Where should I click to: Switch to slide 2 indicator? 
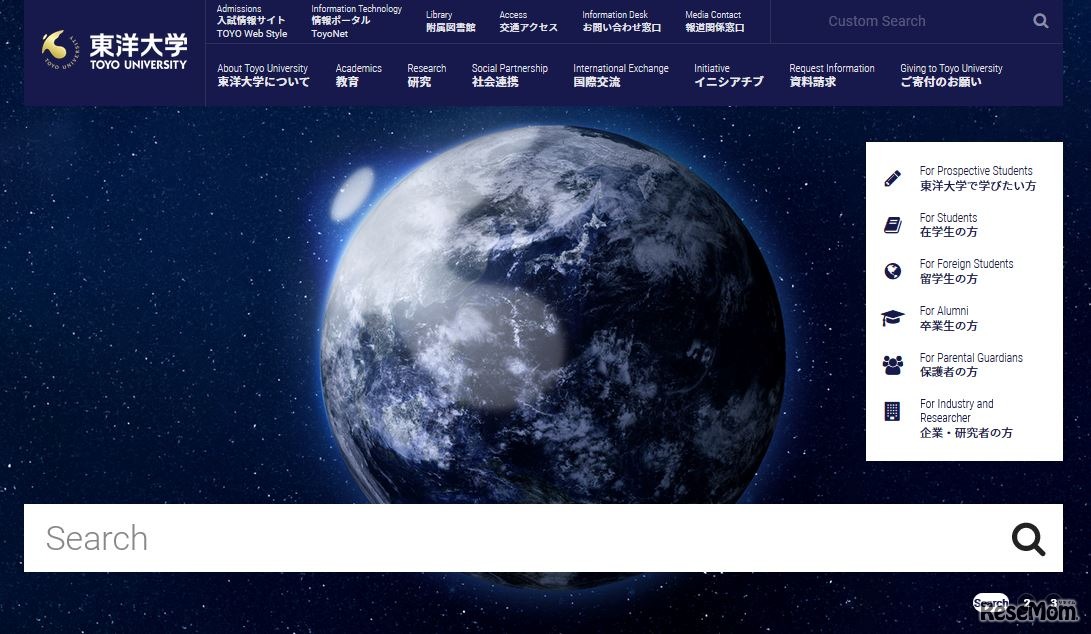pos(1026,603)
